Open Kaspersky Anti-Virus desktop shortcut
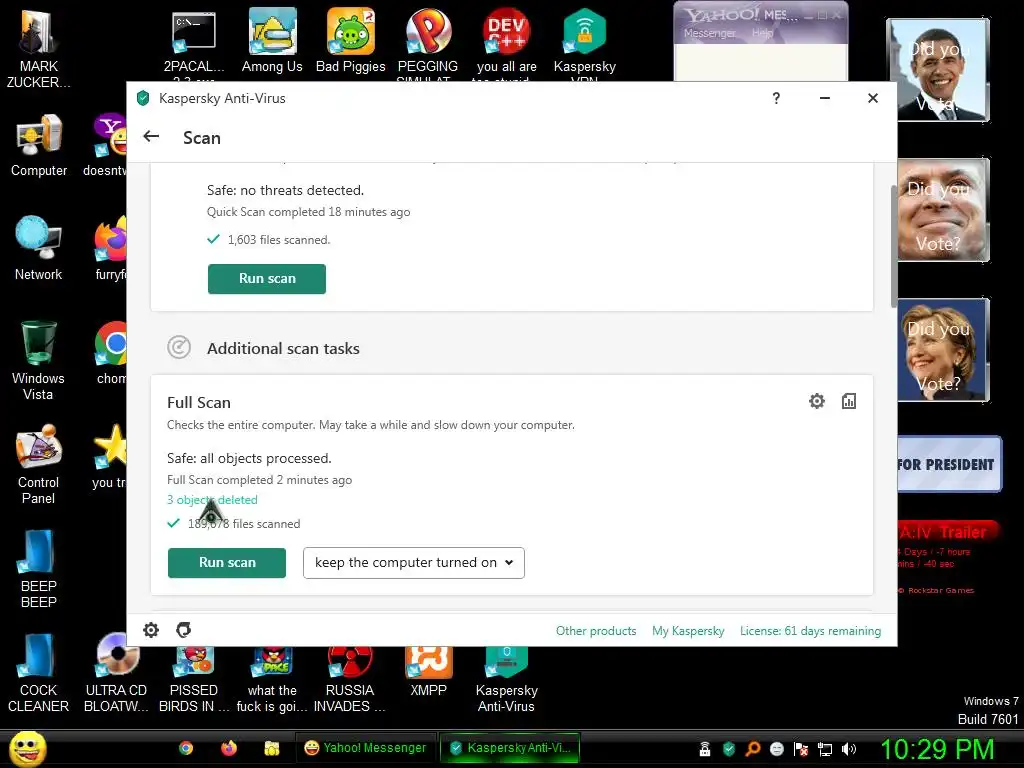This screenshot has height=768, width=1024. (x=507, y=679)
